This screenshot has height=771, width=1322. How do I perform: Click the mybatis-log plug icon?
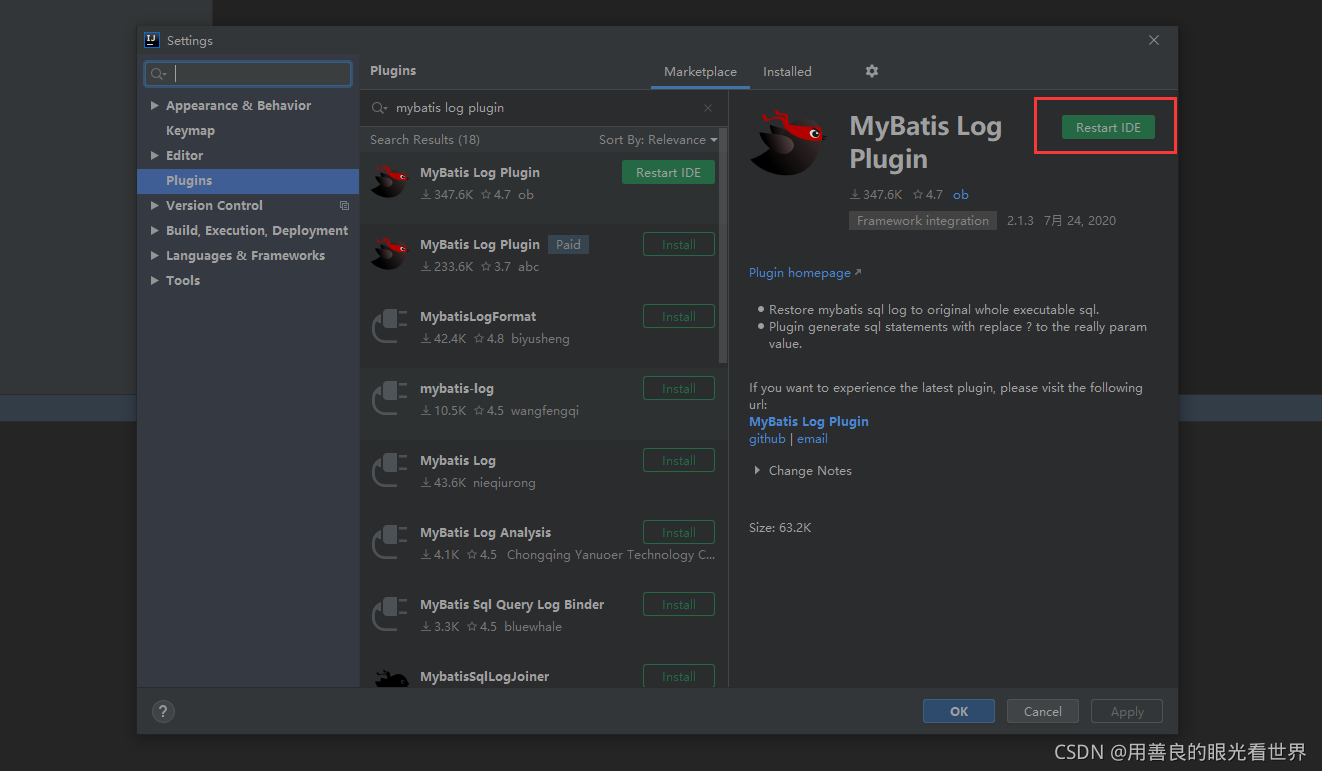pyautogui.click(x=390, y=398)
